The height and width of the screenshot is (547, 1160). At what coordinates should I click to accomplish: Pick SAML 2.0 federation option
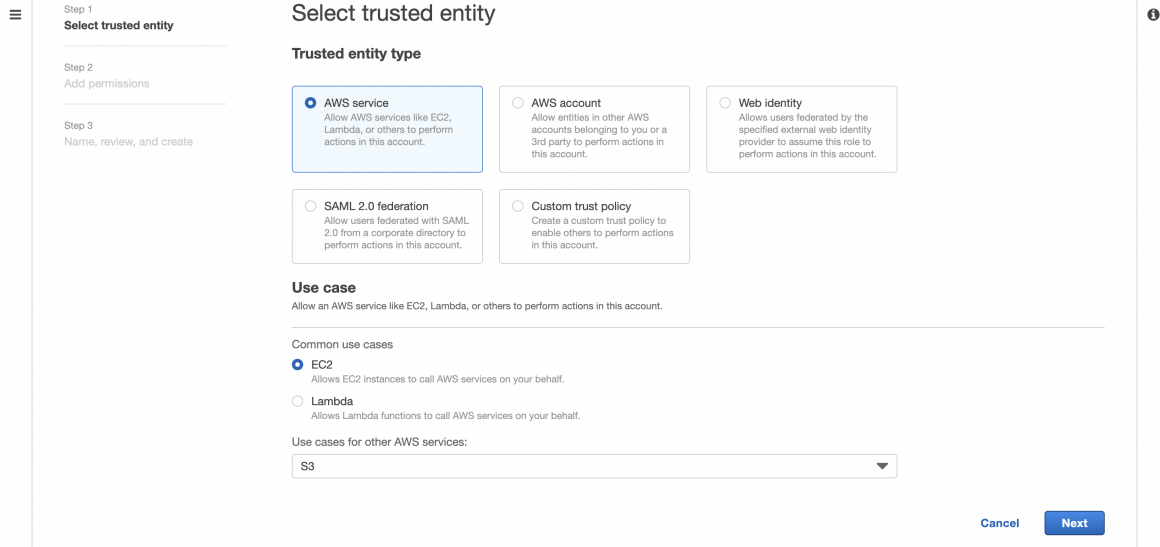(x=311, y=206)
